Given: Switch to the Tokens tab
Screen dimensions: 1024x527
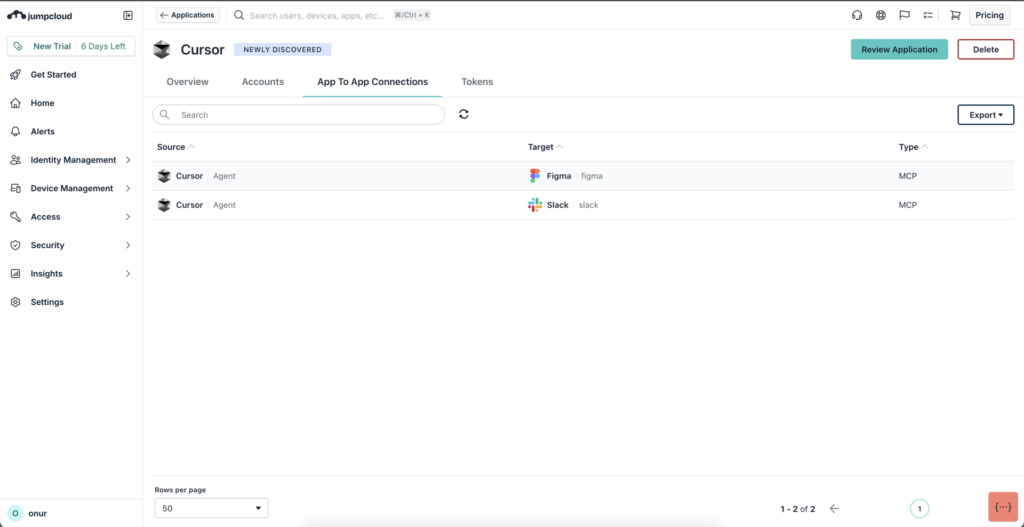Looking at the screenshot, I should click(477, 82).
